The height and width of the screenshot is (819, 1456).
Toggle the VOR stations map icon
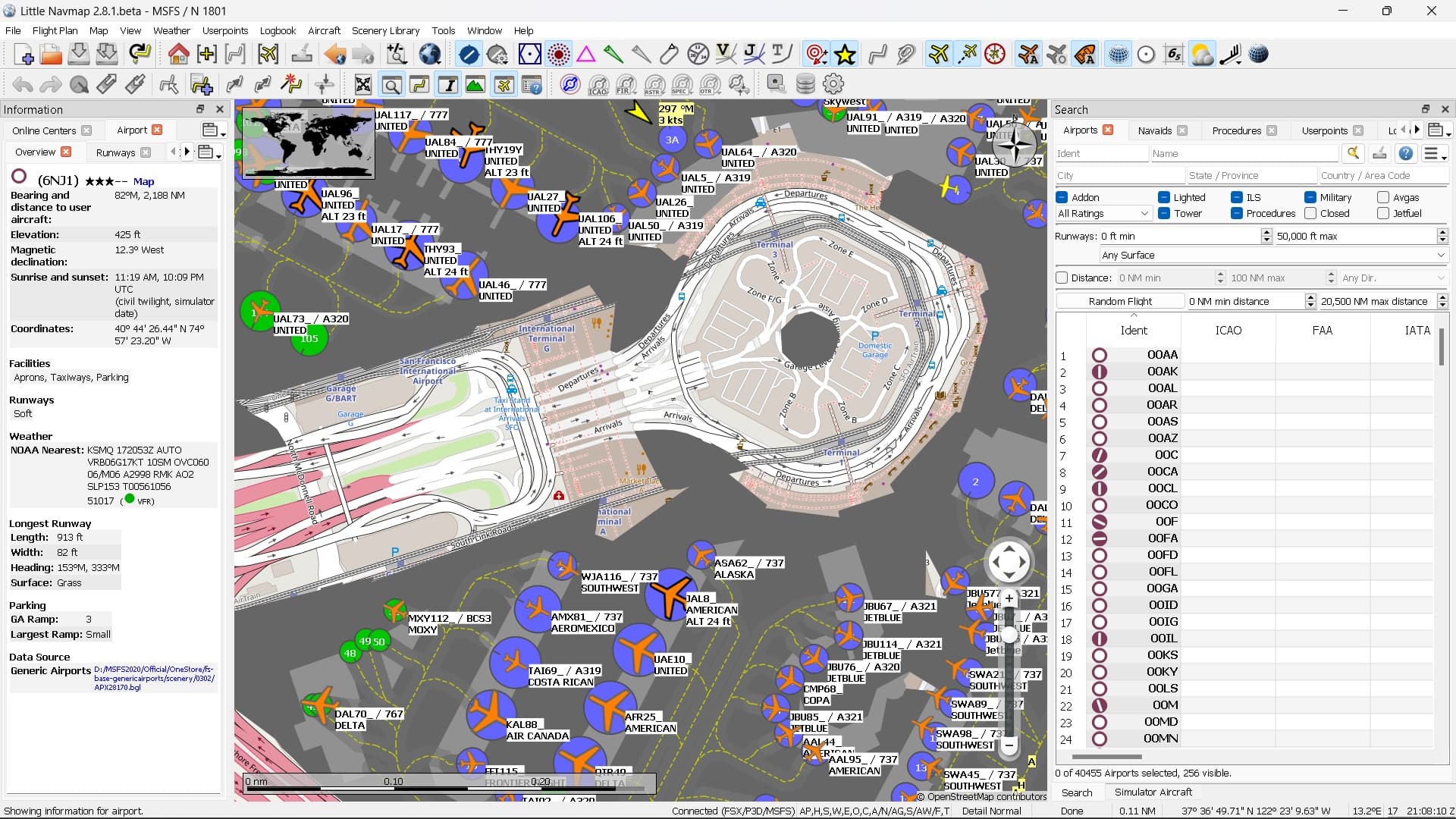coord(530,55)
